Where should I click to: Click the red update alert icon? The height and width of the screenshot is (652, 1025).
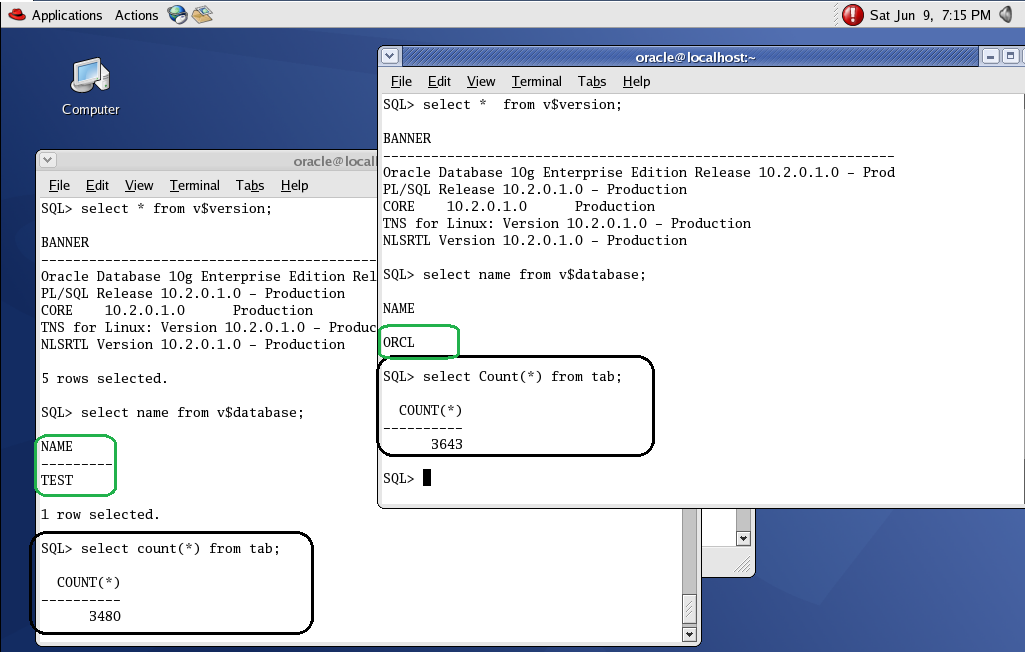tap(852, 15)
